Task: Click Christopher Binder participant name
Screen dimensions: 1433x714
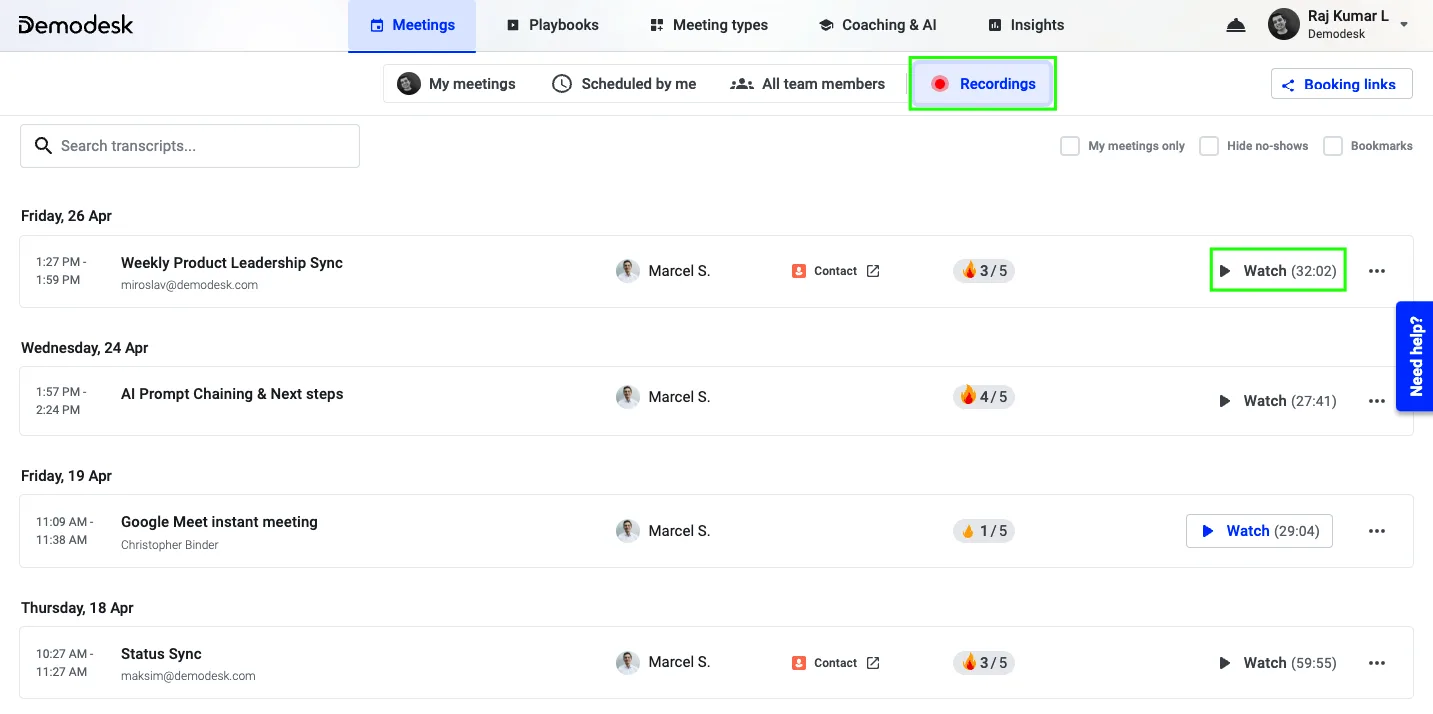Action: coord(170,545)
